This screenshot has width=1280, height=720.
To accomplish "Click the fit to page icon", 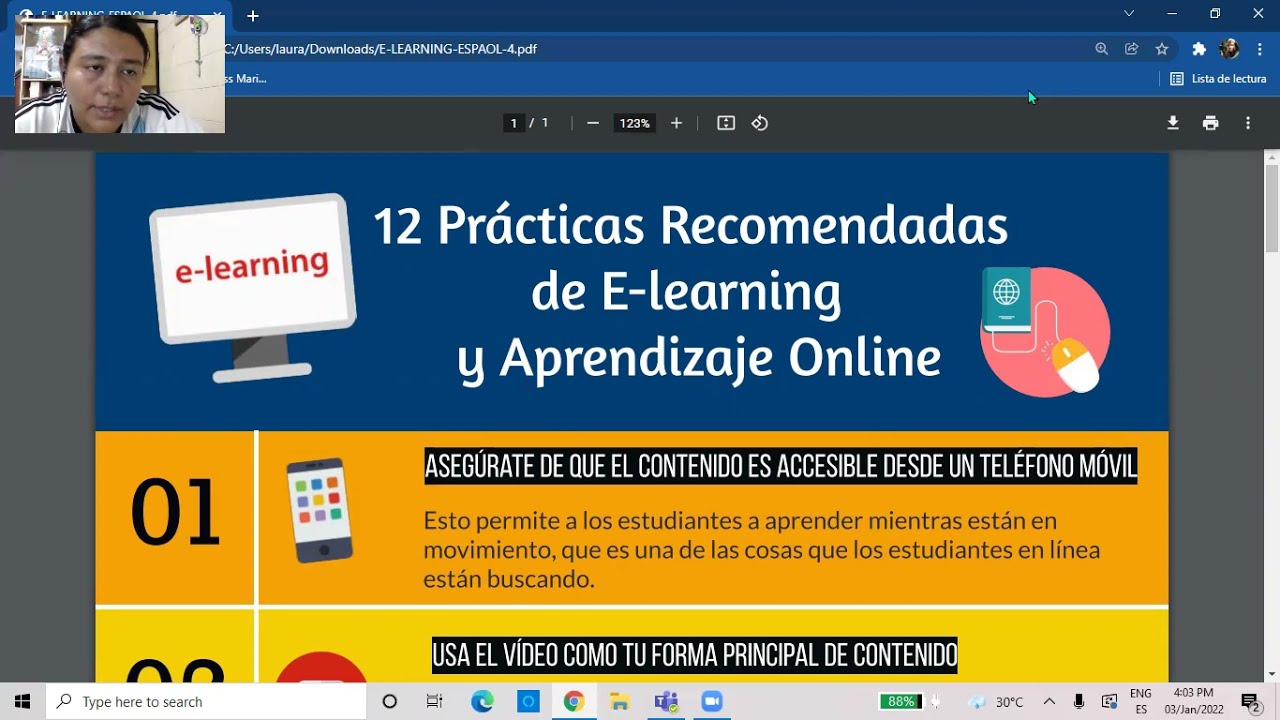I will pyautogui.click(x=726, y=123).
